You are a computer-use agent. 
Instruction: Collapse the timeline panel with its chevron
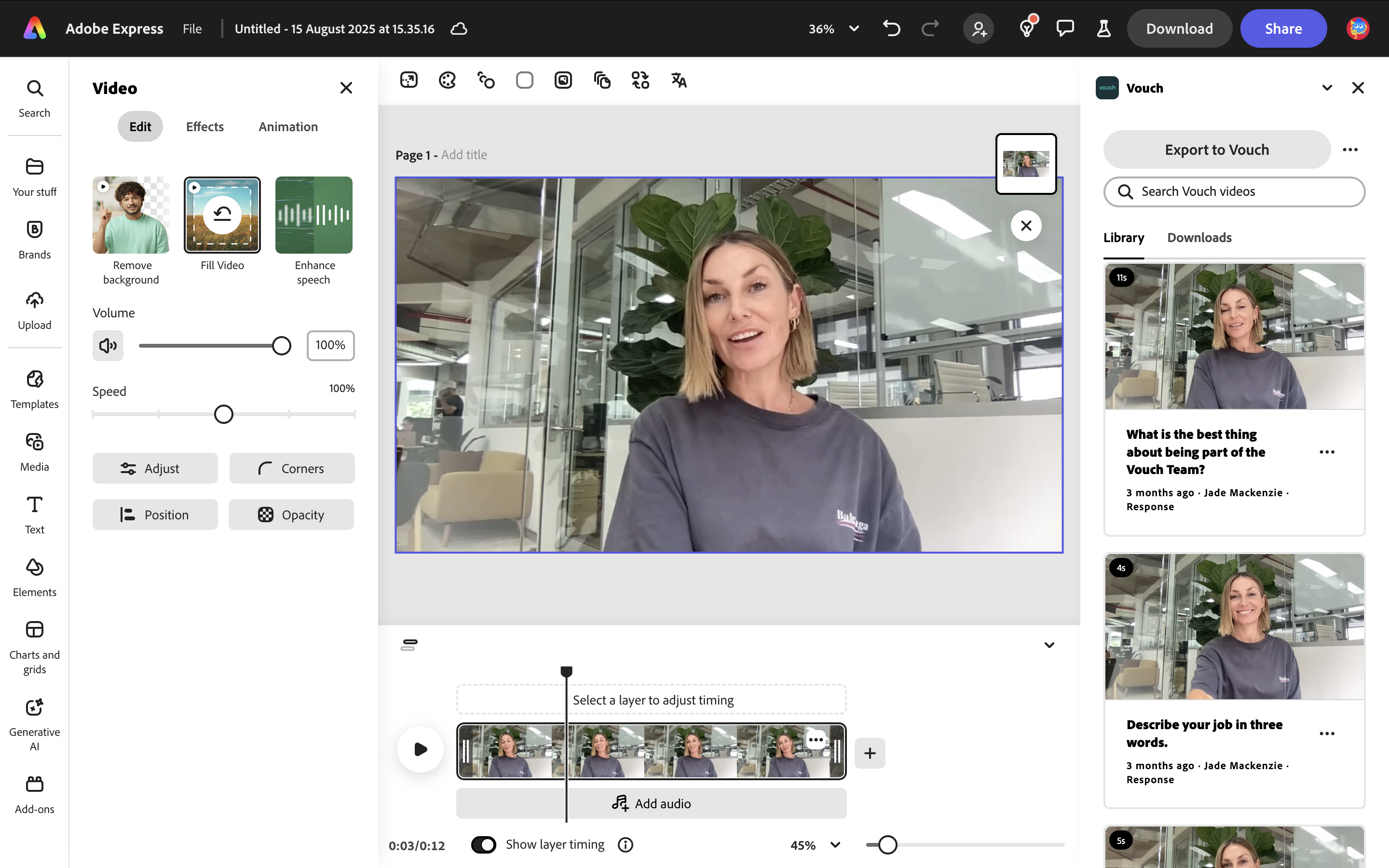click(1049, 645)
